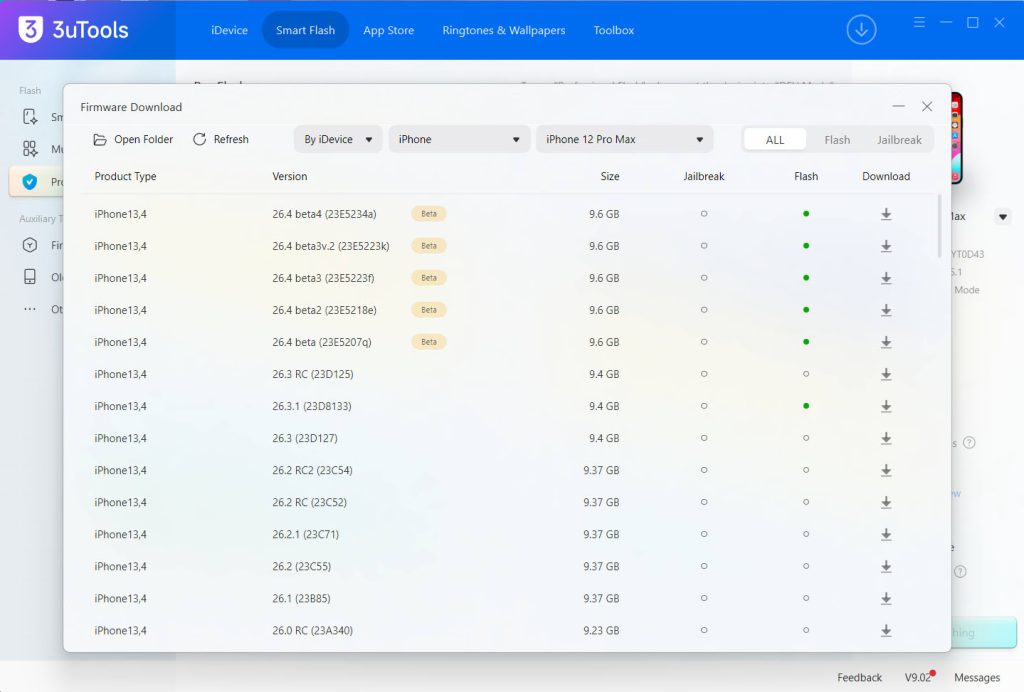Viewport: 1024px width, 692px height.
Task: Click the Firmwares sidebar icon
Action: tap(30, 245)
